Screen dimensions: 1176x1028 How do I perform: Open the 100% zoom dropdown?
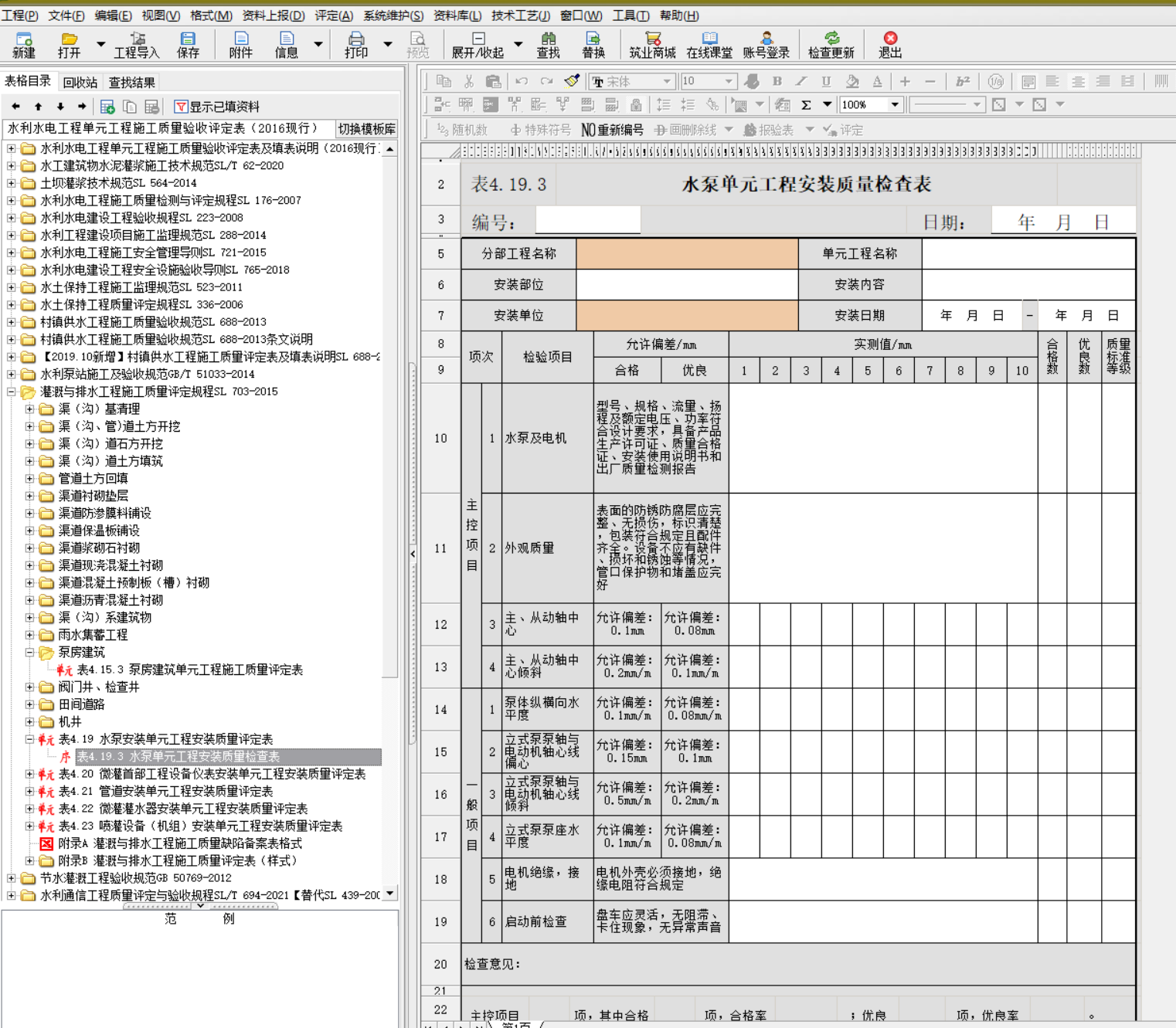point(896,105)
